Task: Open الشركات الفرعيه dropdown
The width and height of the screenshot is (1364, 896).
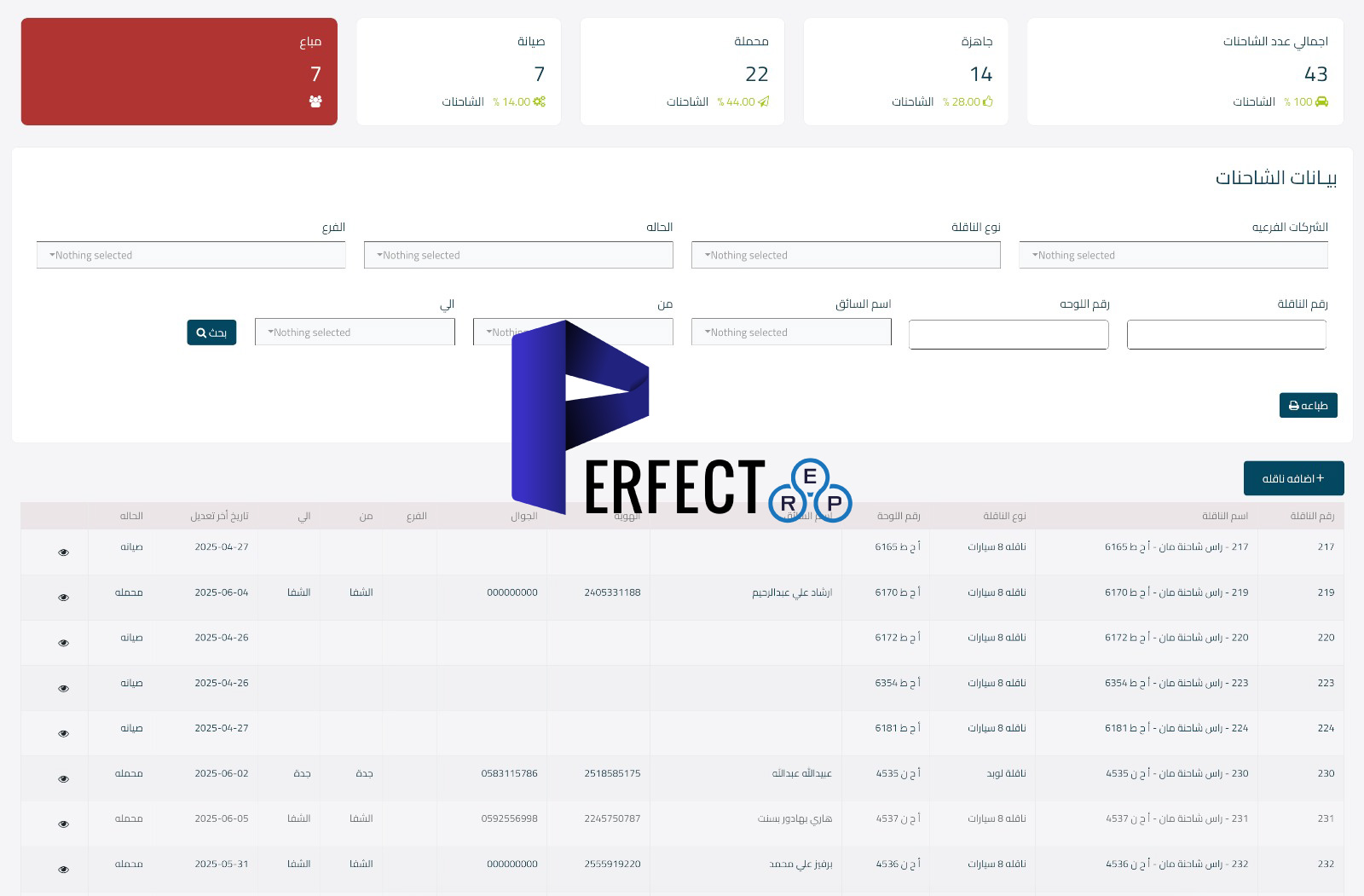Action: tap(1174, 255)
